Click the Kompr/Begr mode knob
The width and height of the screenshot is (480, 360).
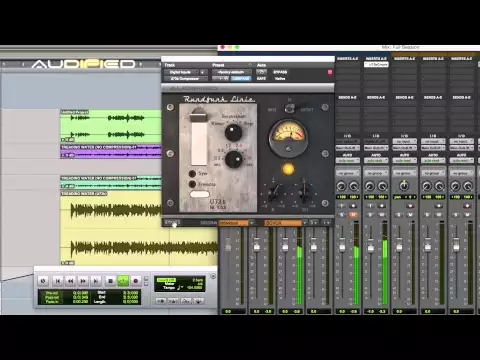[233, 133]
